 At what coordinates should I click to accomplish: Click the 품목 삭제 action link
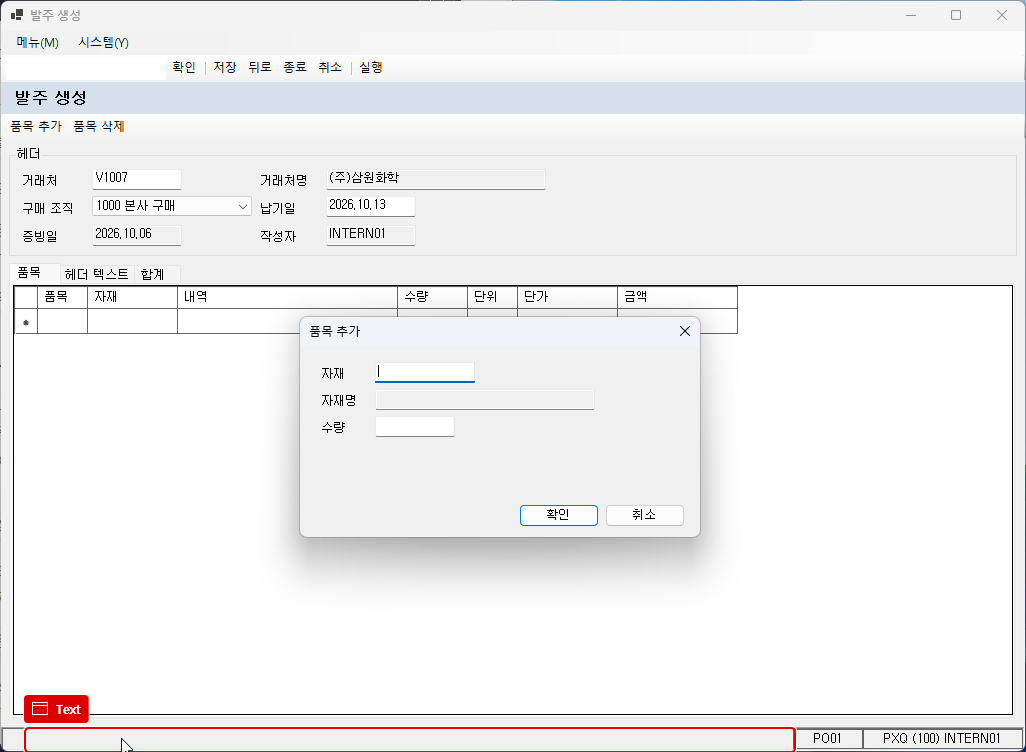tap(99, 126)
